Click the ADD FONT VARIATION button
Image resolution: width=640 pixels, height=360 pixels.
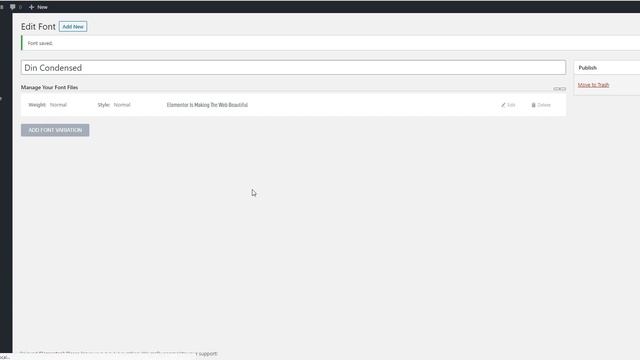tap(55, 130)
